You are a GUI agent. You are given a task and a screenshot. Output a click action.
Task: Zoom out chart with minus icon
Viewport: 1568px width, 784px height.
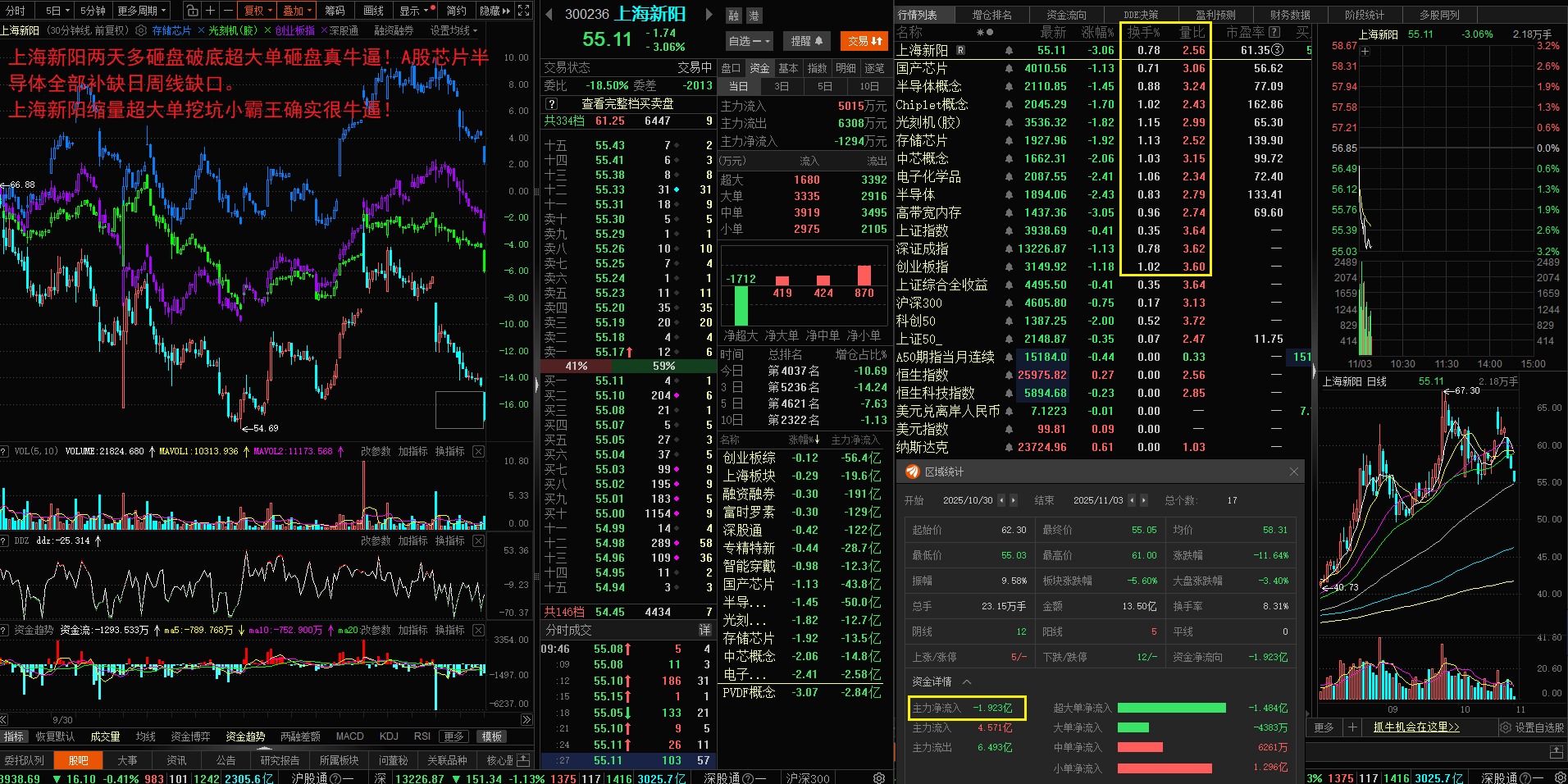pos(228,11)
